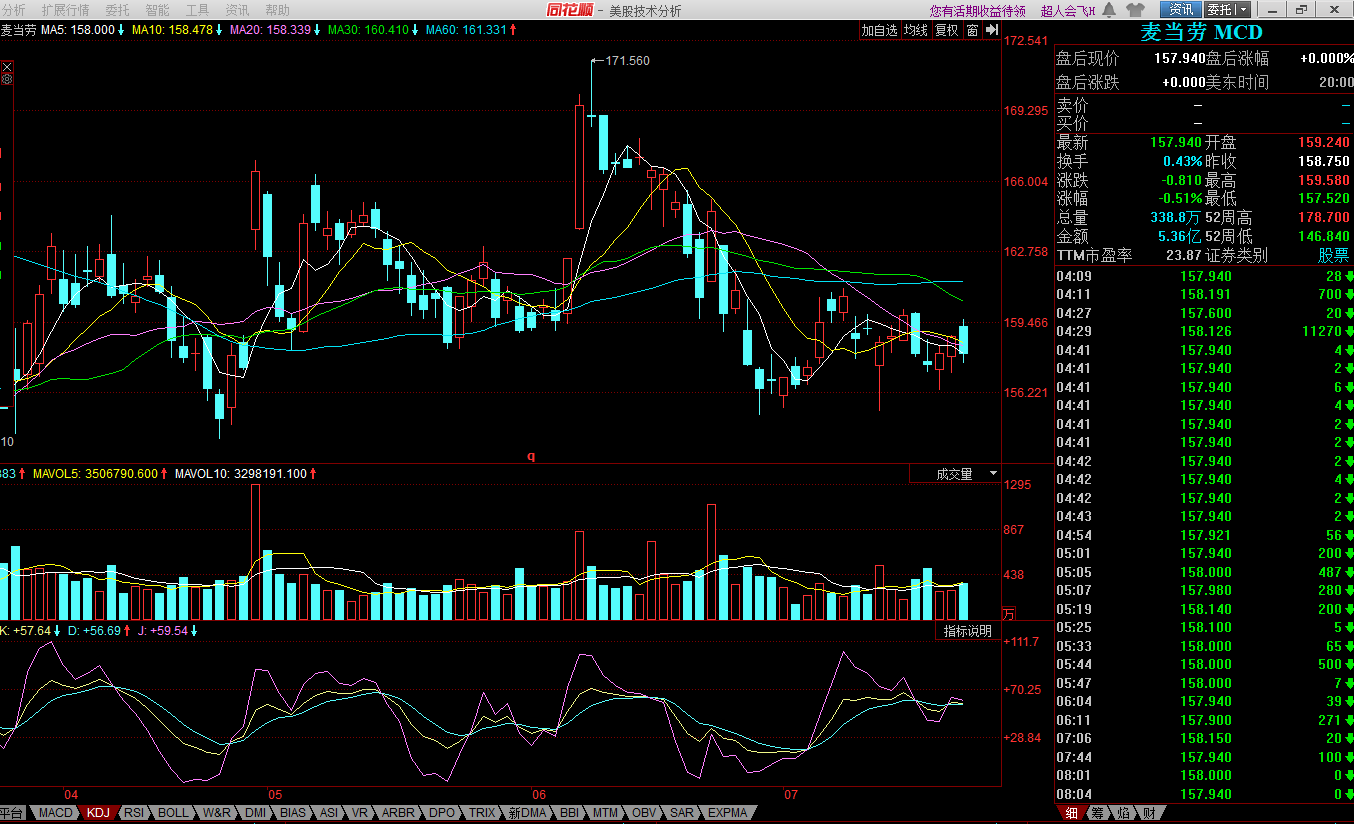Switch to the BIAS indicator tab

293,813
